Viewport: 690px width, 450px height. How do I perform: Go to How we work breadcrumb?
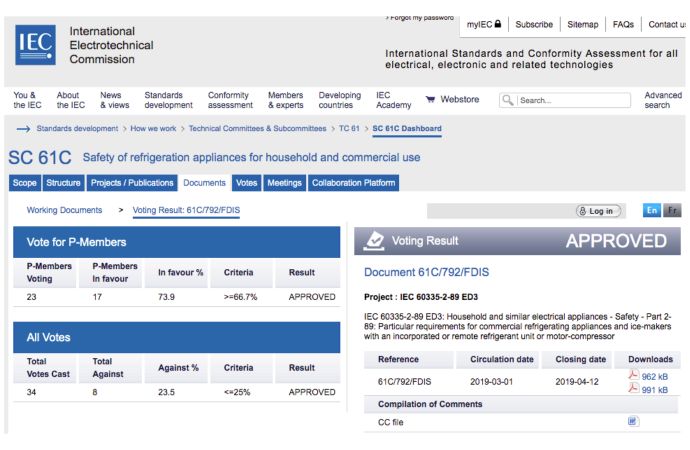[153, 128]
